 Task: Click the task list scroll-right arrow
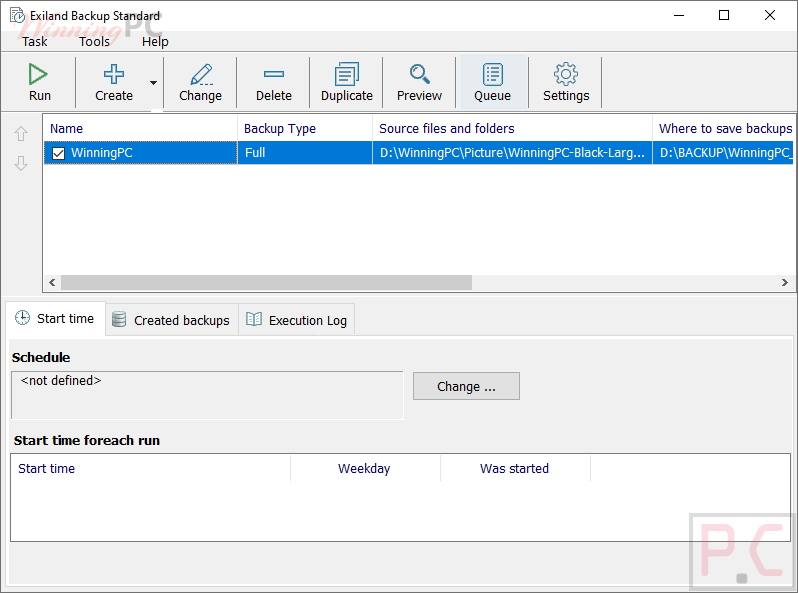784,283
